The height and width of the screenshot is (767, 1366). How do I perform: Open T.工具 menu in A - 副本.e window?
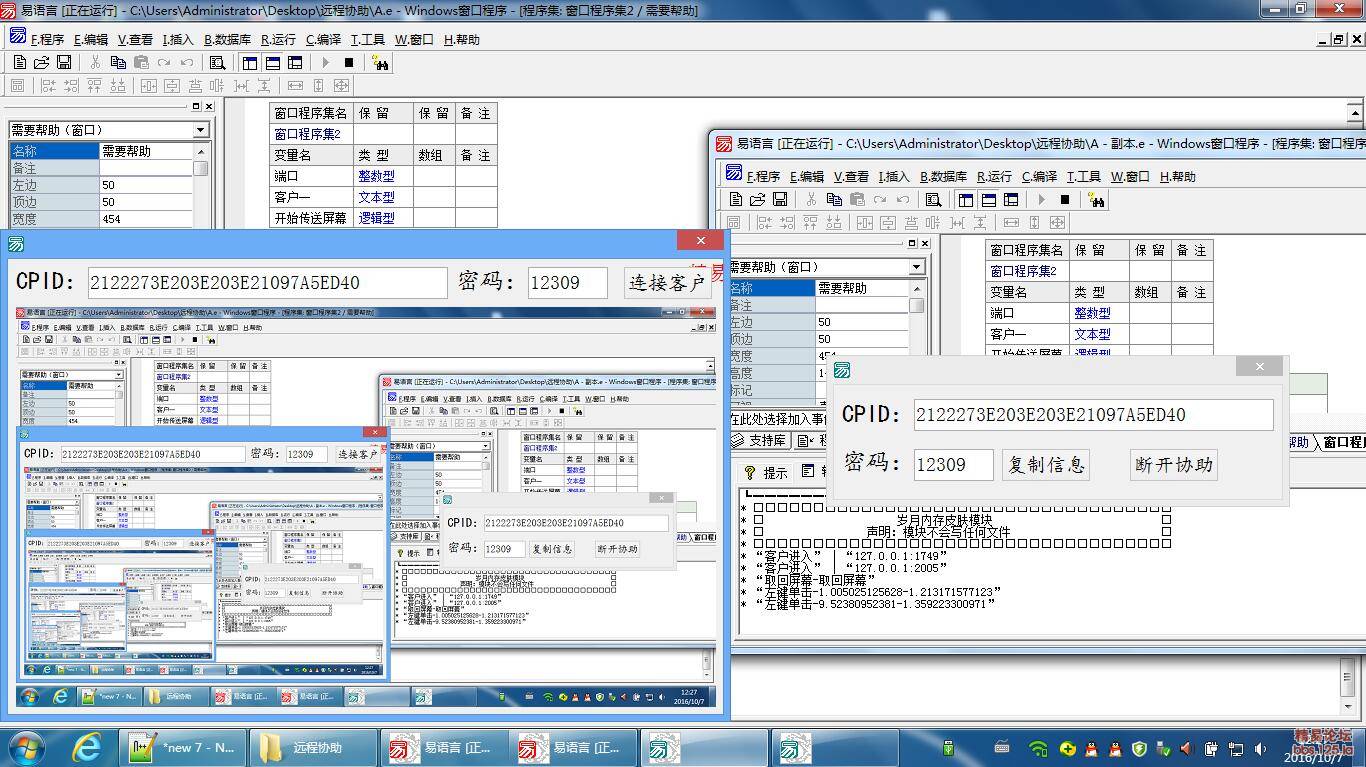(x=1084, y=177)
